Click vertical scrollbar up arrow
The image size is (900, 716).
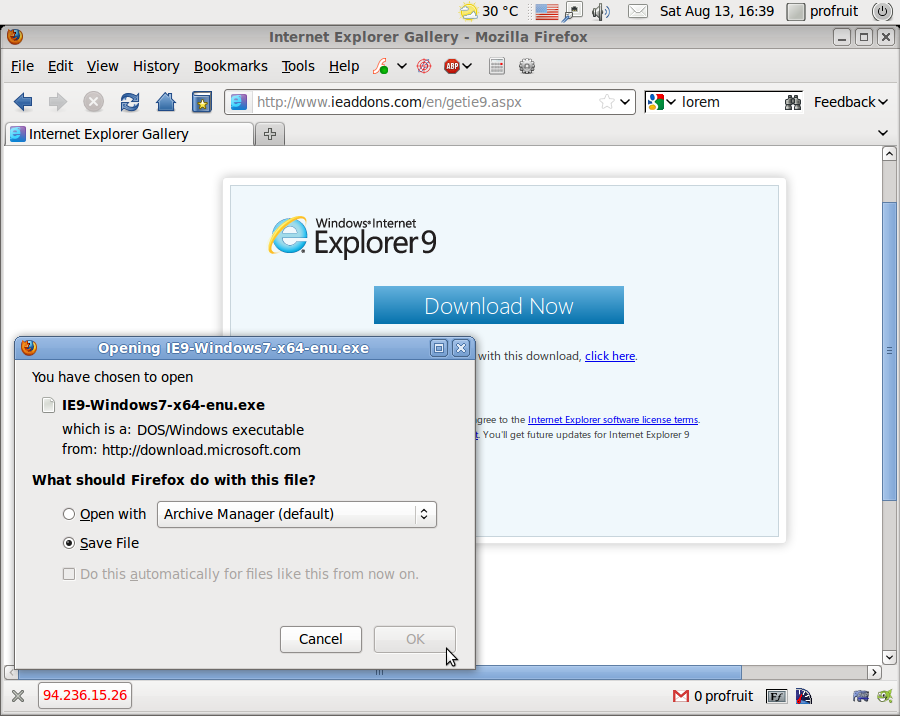coord(889,154)
